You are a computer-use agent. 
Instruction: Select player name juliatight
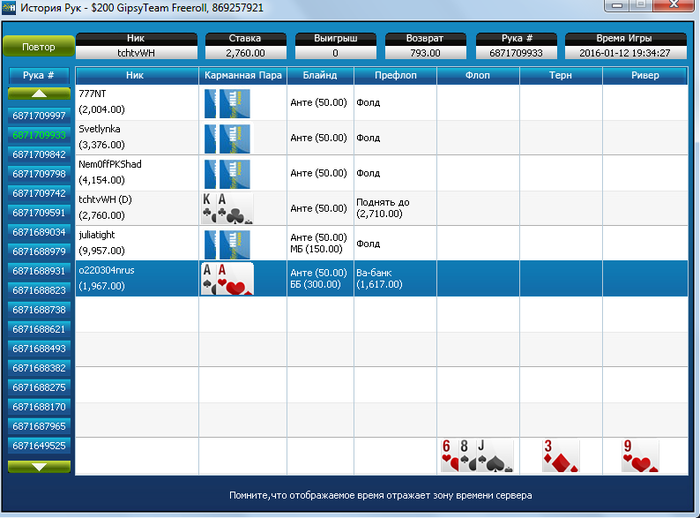tap(97, 235)
